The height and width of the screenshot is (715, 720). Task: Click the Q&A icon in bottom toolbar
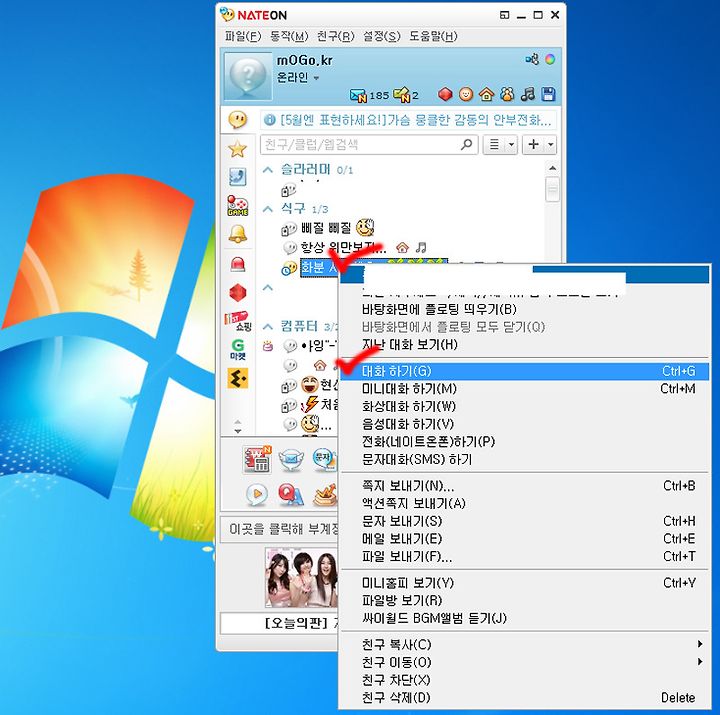(291, 495)
